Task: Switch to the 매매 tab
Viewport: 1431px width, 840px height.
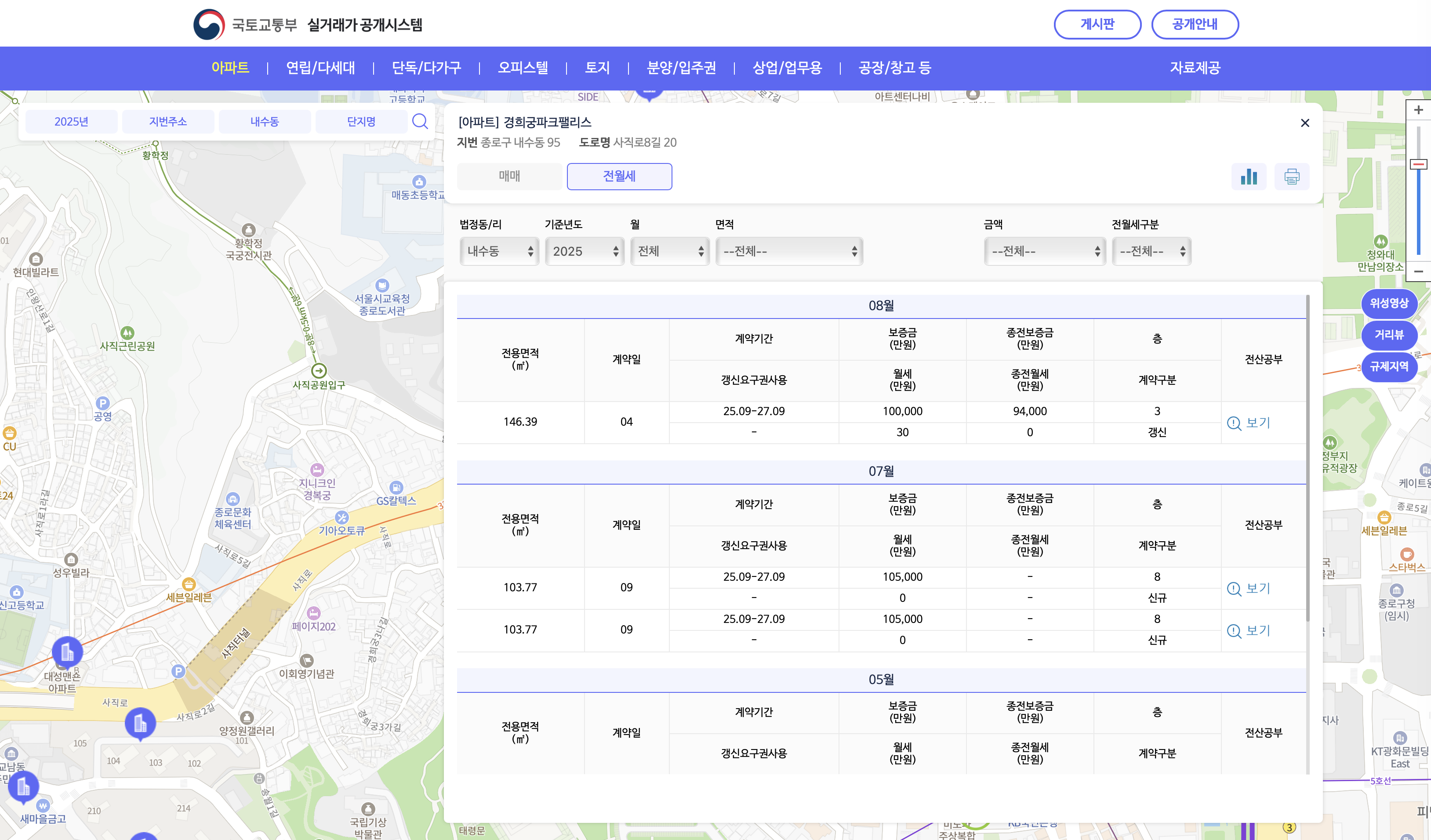Action: click(x=509, y=177)
